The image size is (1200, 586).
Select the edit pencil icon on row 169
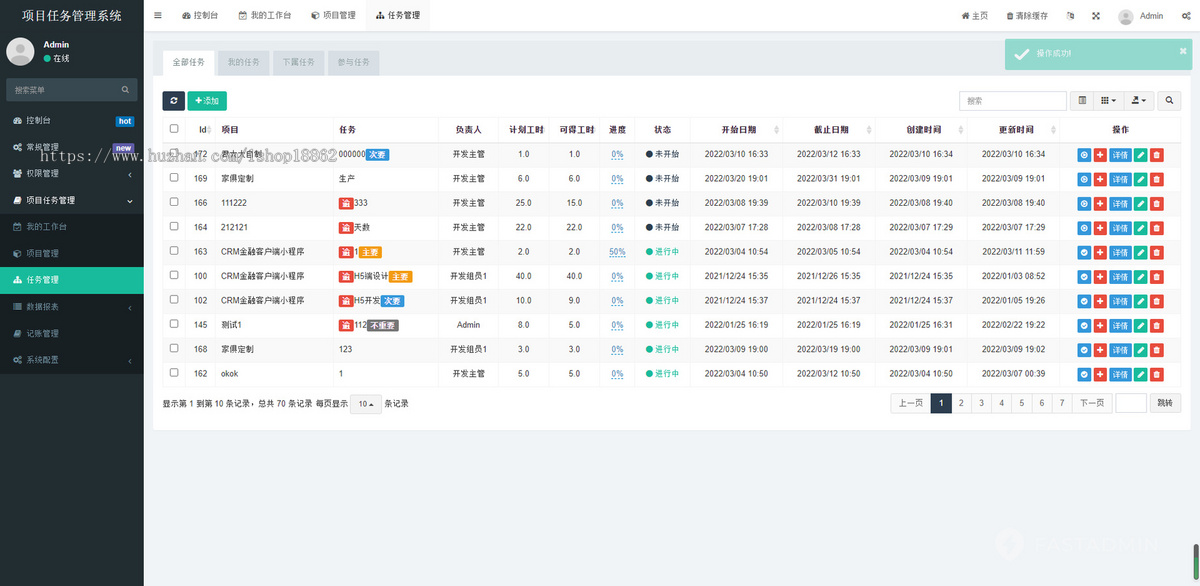(x=1140, y=179)
